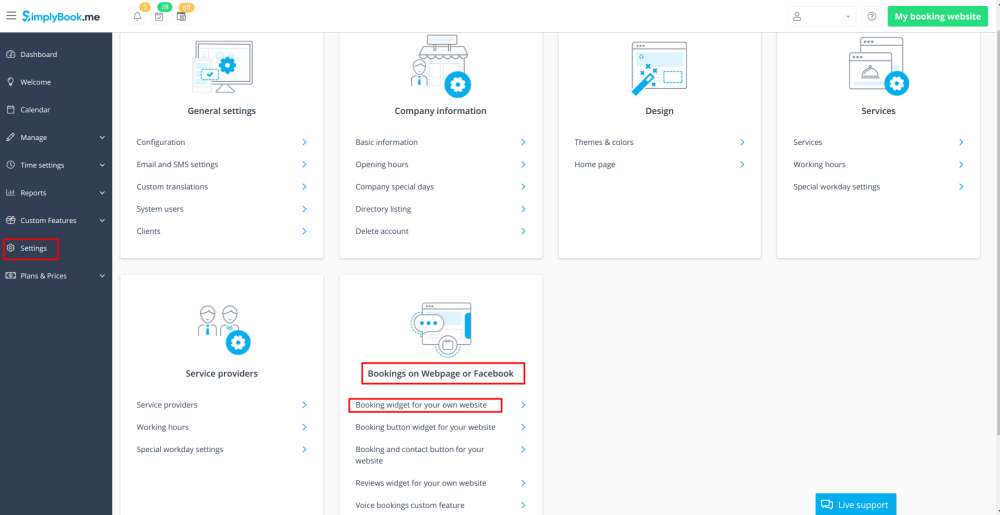1000x515 pixels.
Task: Open Live support chat
Action: [855, 504]
